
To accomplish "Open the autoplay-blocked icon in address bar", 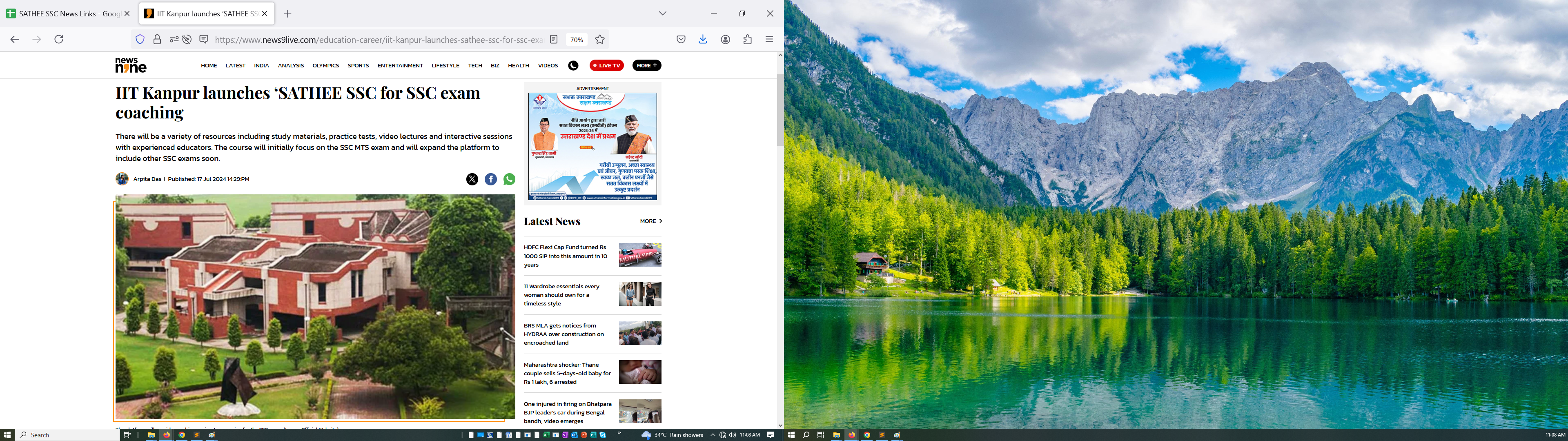I will (187, 40).
